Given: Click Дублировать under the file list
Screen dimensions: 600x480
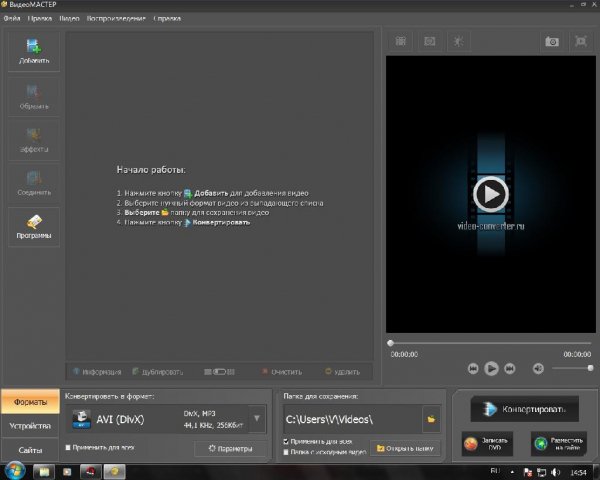Looking at the screenshot, I should point(158,372).
